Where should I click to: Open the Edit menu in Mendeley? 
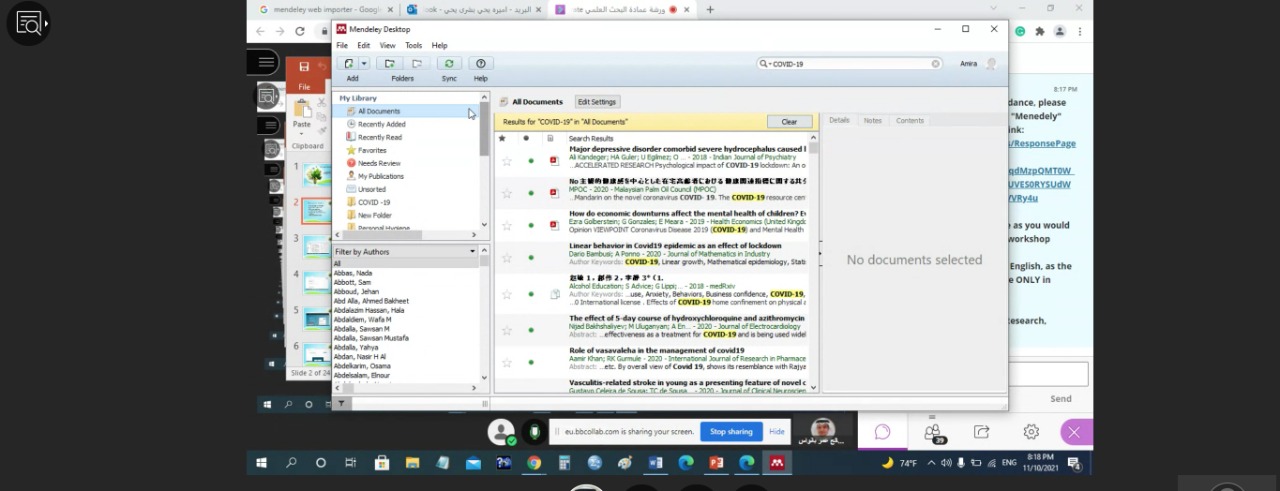tap(364, 45)
